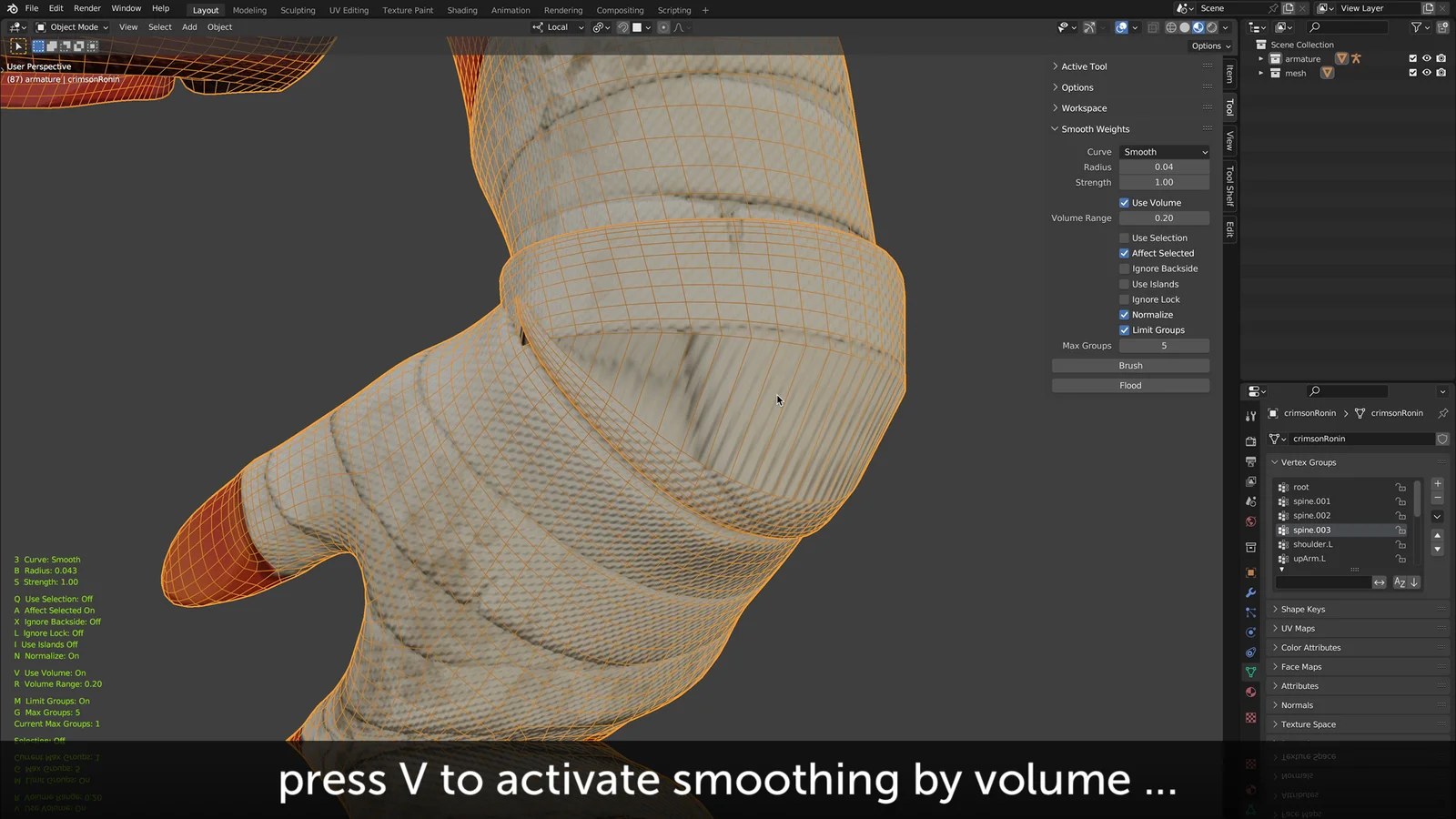Toggle the Use Volume checkbox
Screen dimensions: 1456x819
[x=1125, y=202]
